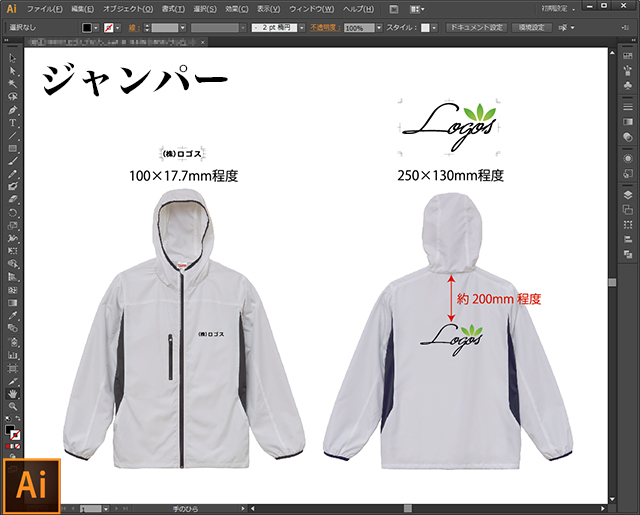Open the Stroke panel icon
The height and width of the screenshot is (515, 640).
tap(628, 107)
